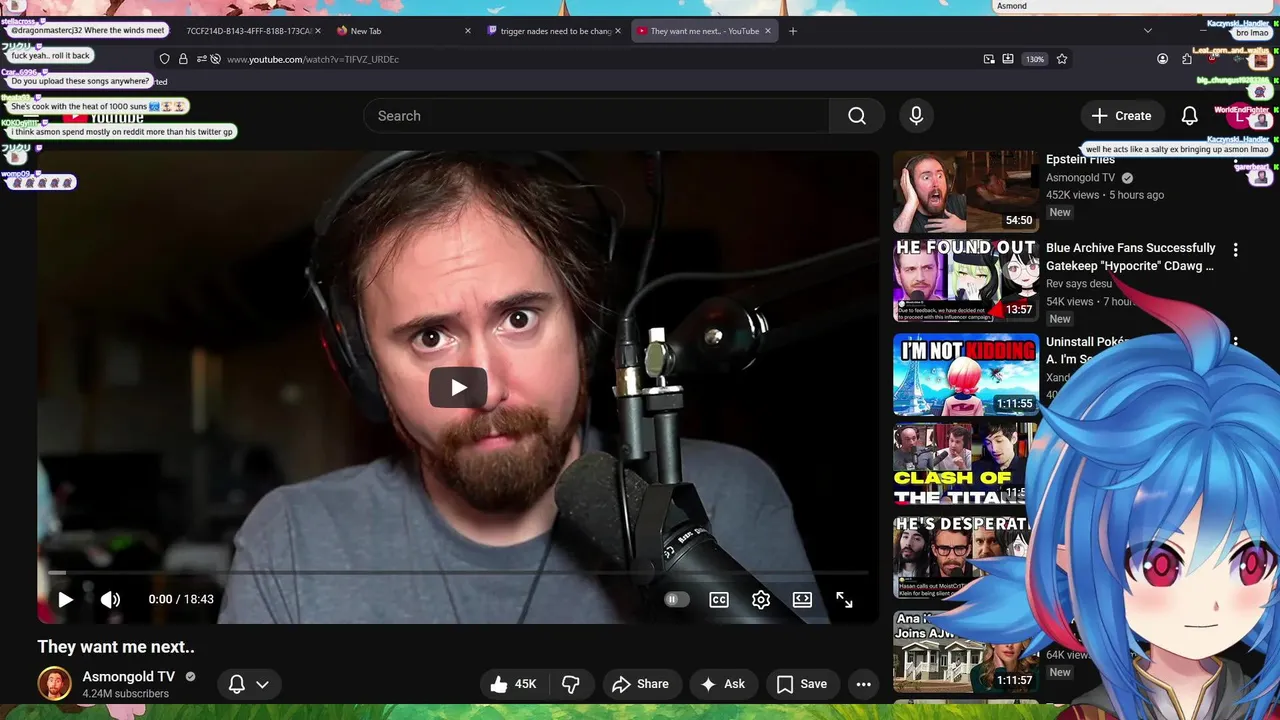
Task: Open options menu for Blue Archive video
Action: point(1235,250)
